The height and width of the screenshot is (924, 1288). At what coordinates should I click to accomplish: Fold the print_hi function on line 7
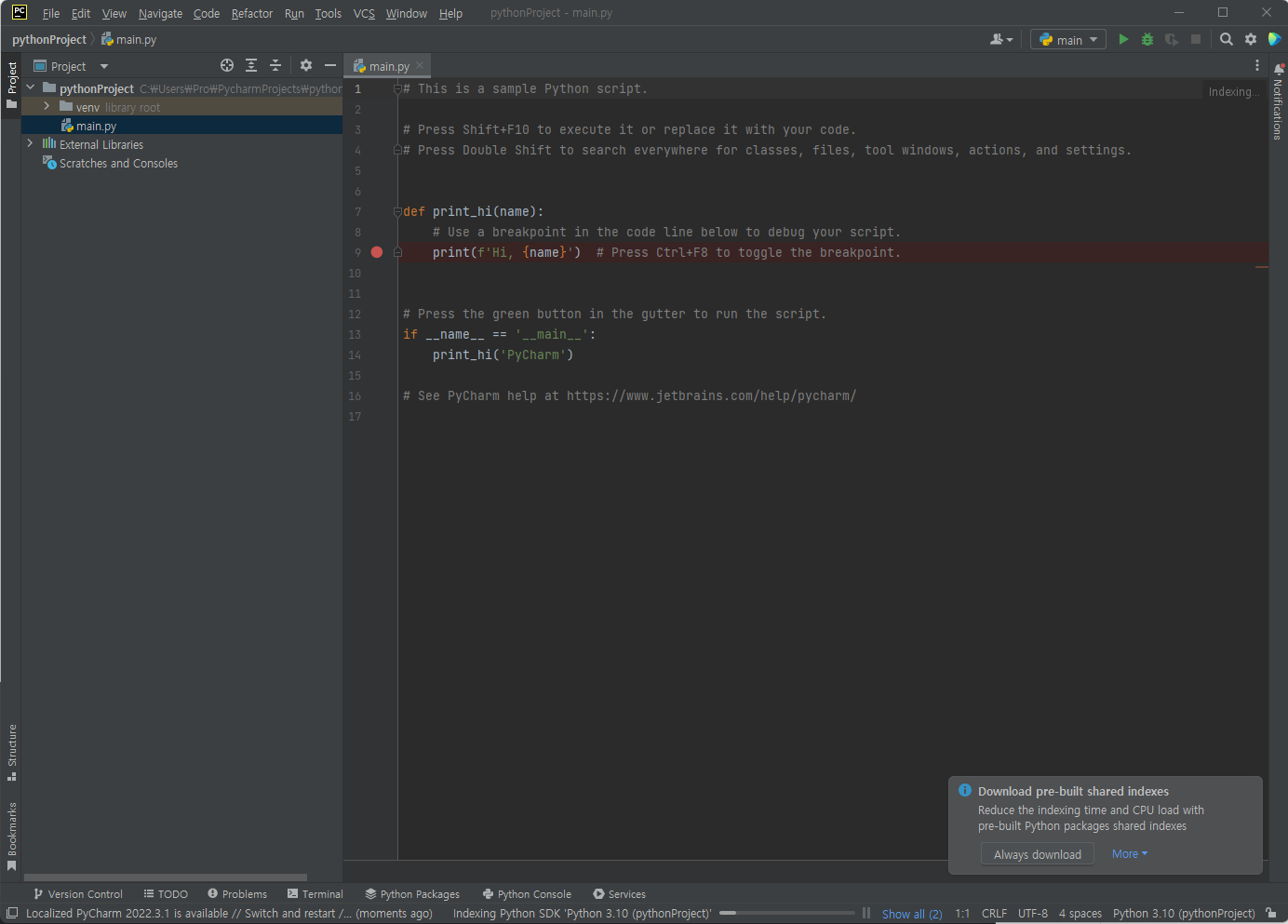coord(397,211)
